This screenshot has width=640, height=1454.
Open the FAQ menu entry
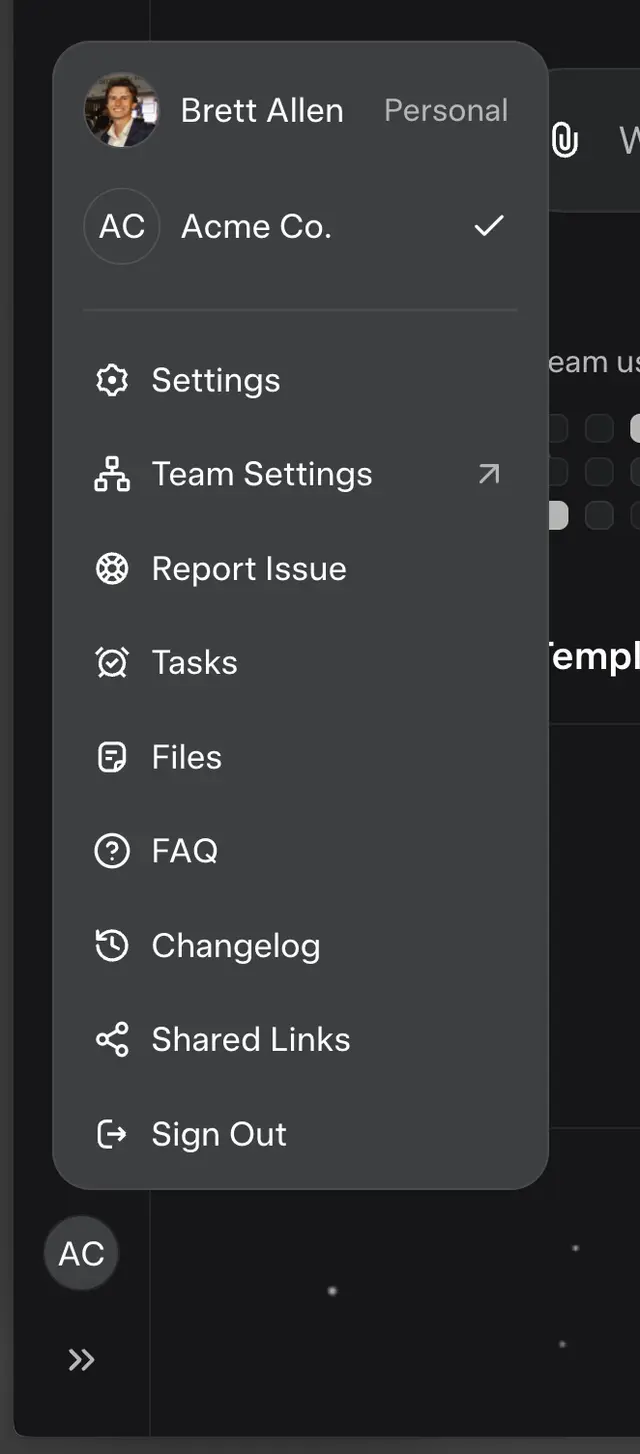(x=300, y=851)
